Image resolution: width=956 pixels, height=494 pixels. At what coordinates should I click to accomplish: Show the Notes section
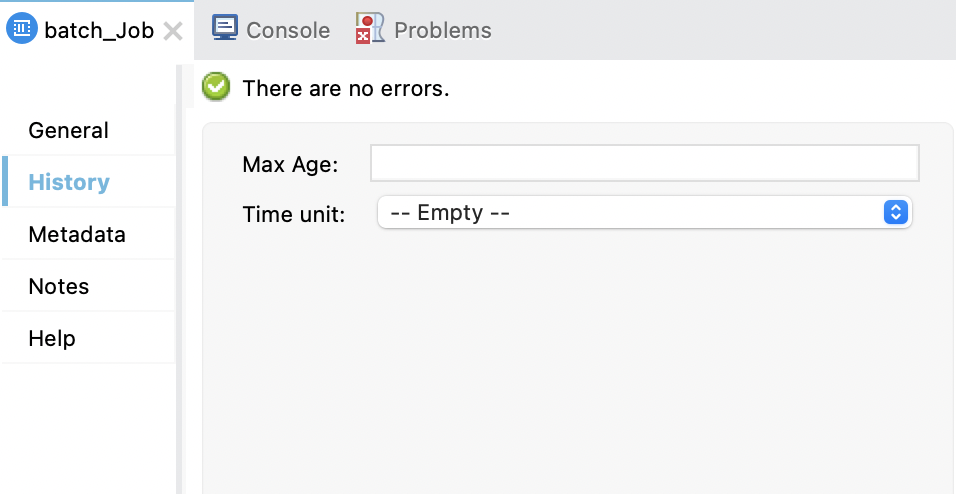coord(59,287)
